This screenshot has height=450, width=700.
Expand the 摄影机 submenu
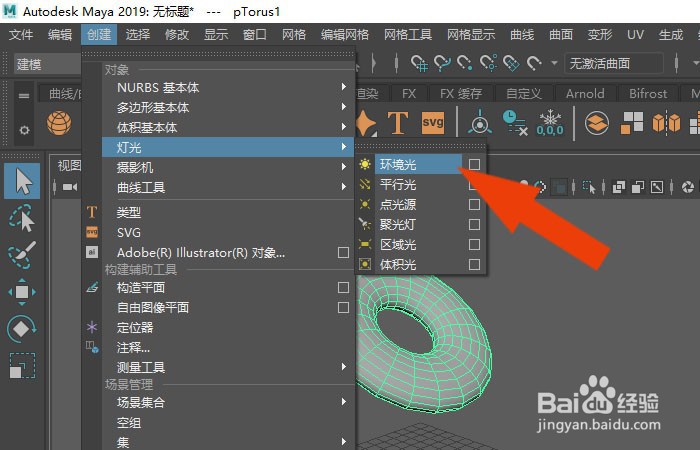pyautogui.click(x=228, y=167)
